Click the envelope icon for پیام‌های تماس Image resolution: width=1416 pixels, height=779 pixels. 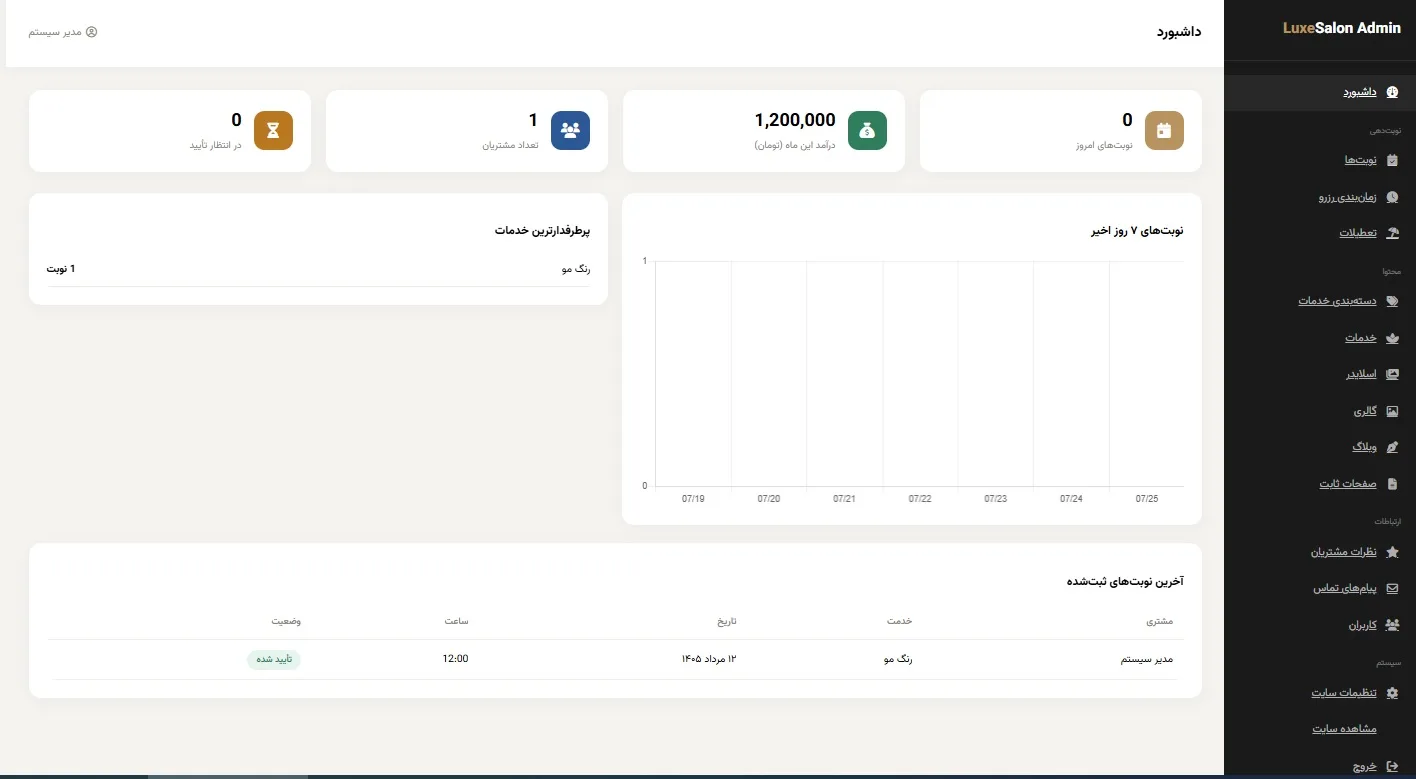coord(1393,588)
